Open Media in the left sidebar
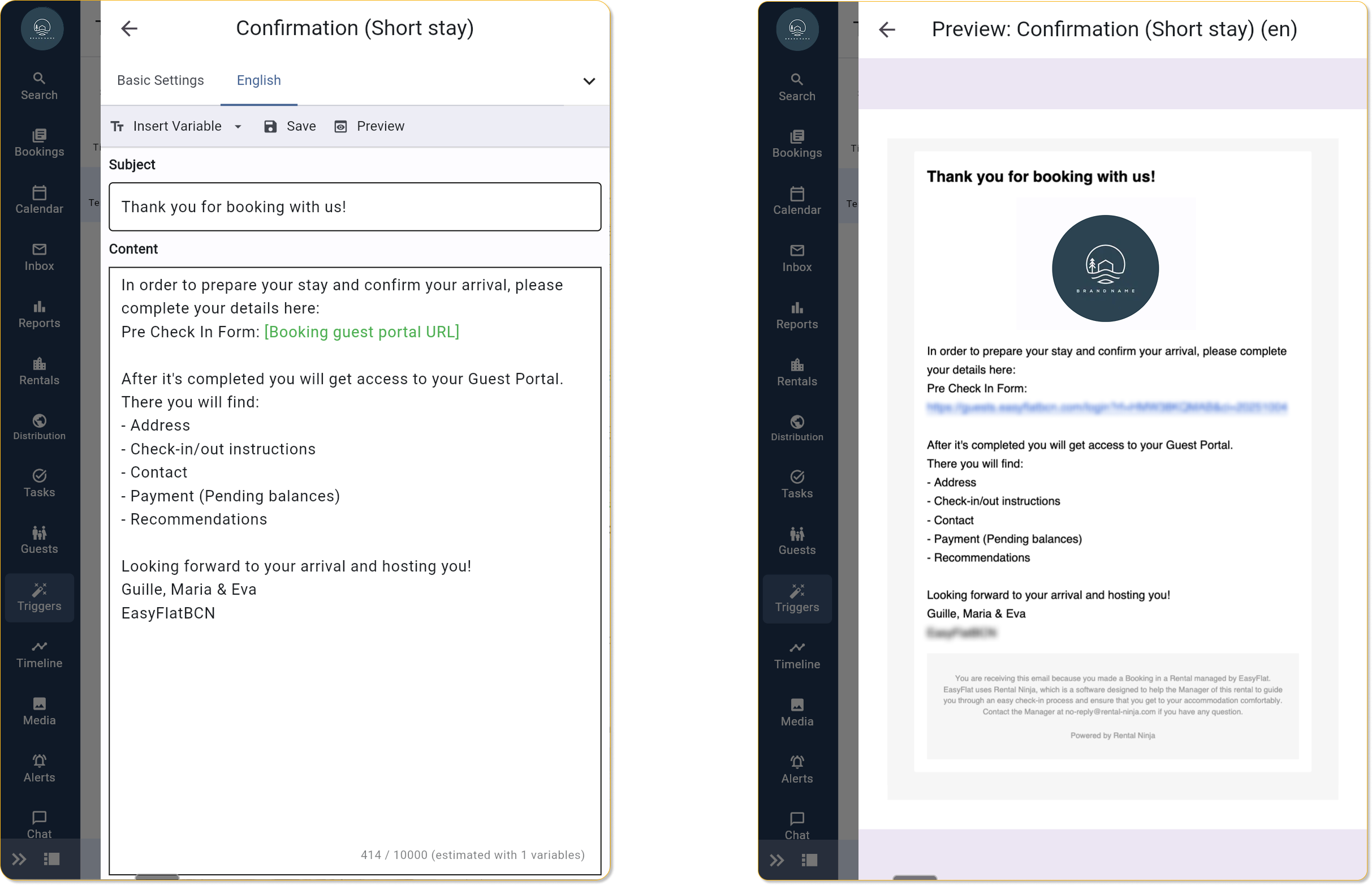Screen dimensions: 1372x885 (39, 711)
